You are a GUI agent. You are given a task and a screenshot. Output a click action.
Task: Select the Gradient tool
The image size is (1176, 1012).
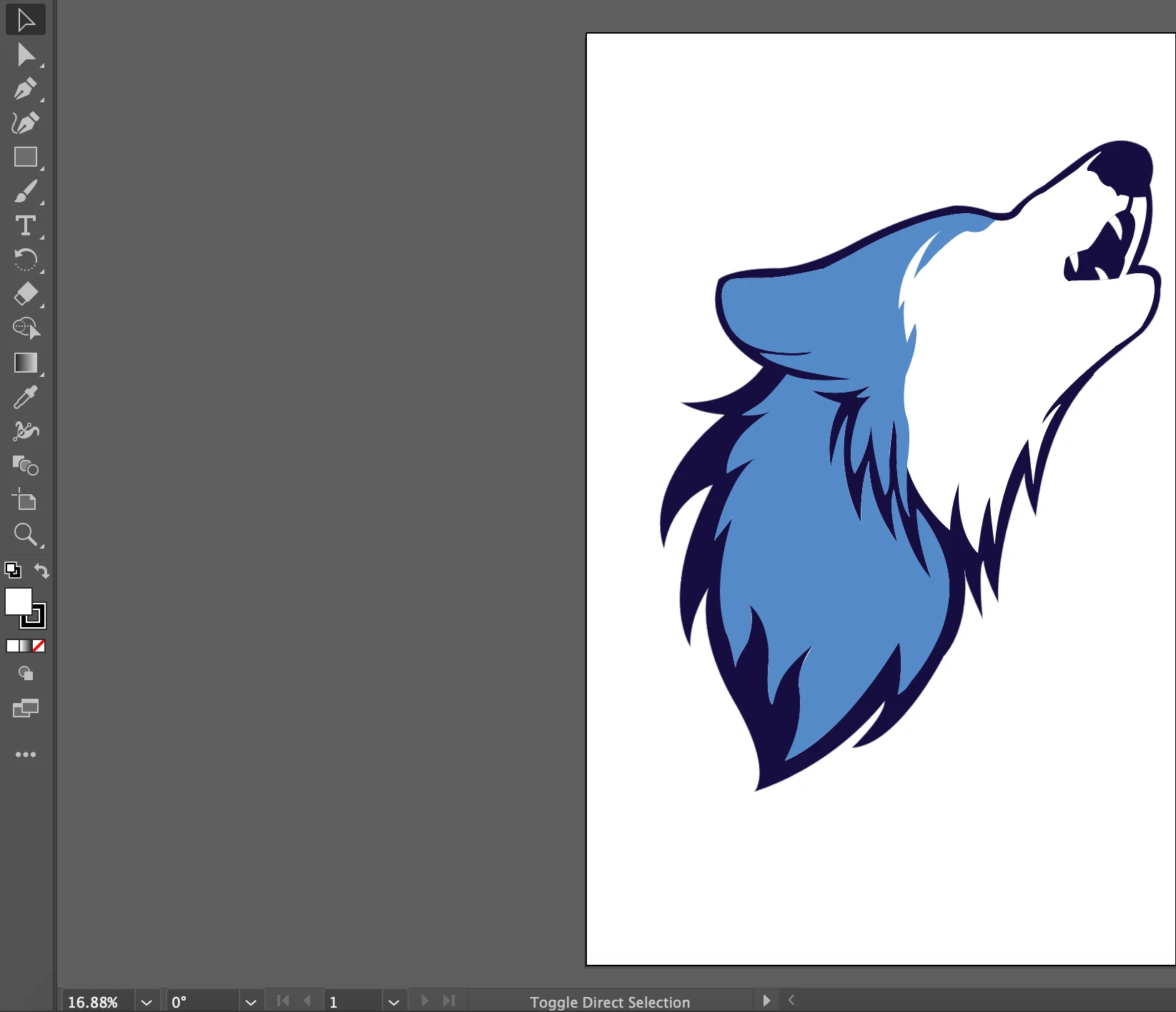pyautogui.click(x=26, y=363)
